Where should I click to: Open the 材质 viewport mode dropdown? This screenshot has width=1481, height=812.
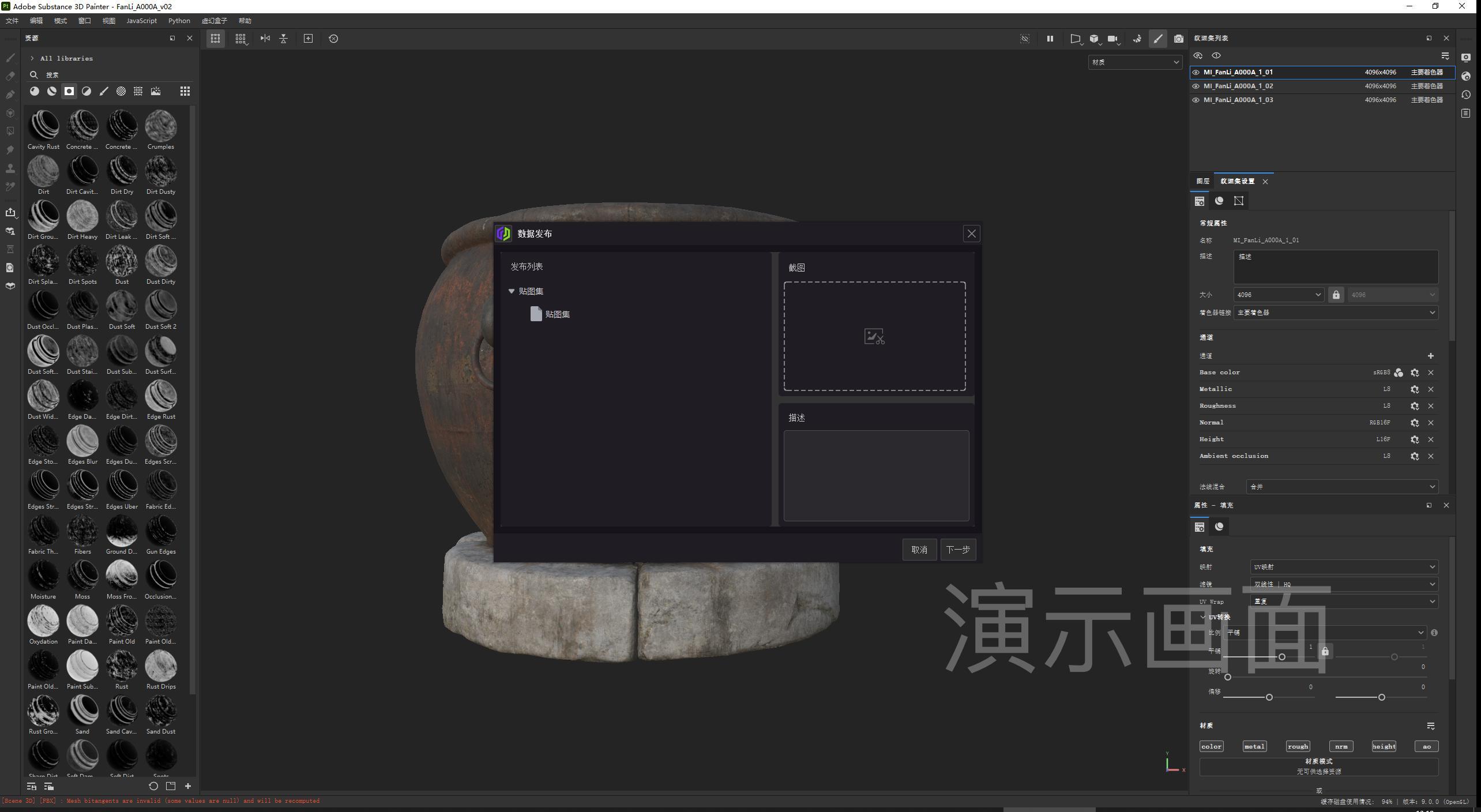pyautogui.click(x=1135, y=62)
